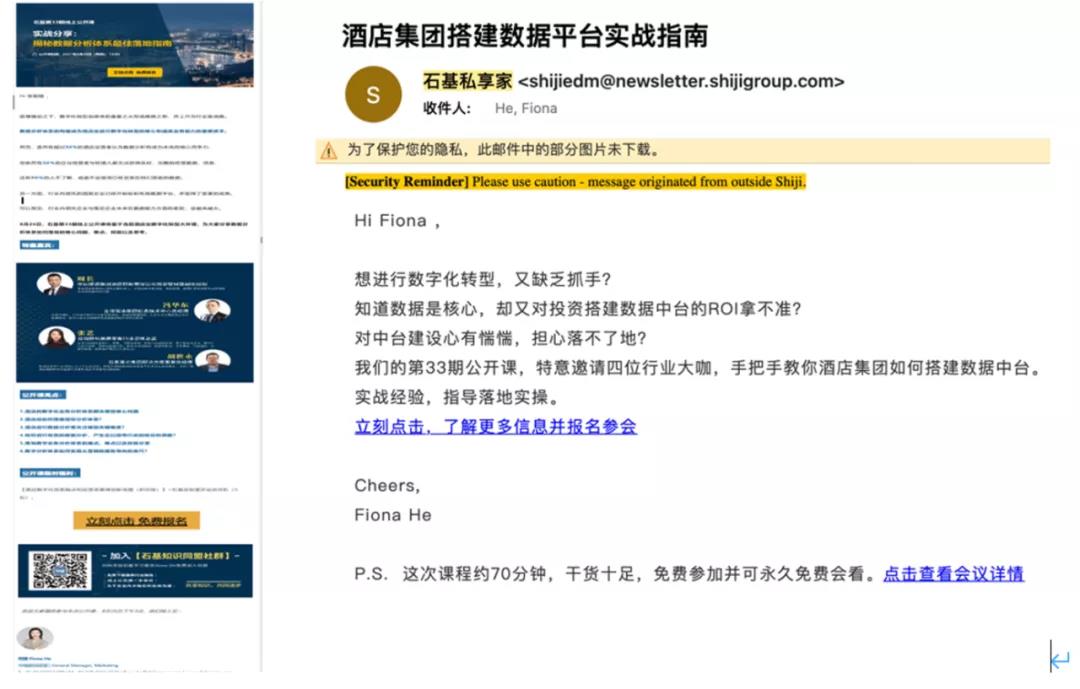Click the highlighted sender name 石基私享家
The height and width of the screenshot is (689, 1080).
coord(466,81)
